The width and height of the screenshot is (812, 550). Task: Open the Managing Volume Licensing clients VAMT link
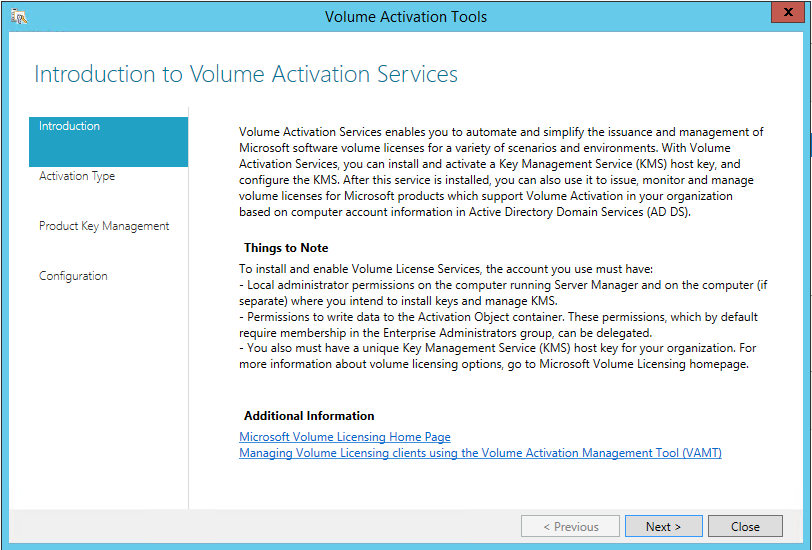tap(480, 453)
